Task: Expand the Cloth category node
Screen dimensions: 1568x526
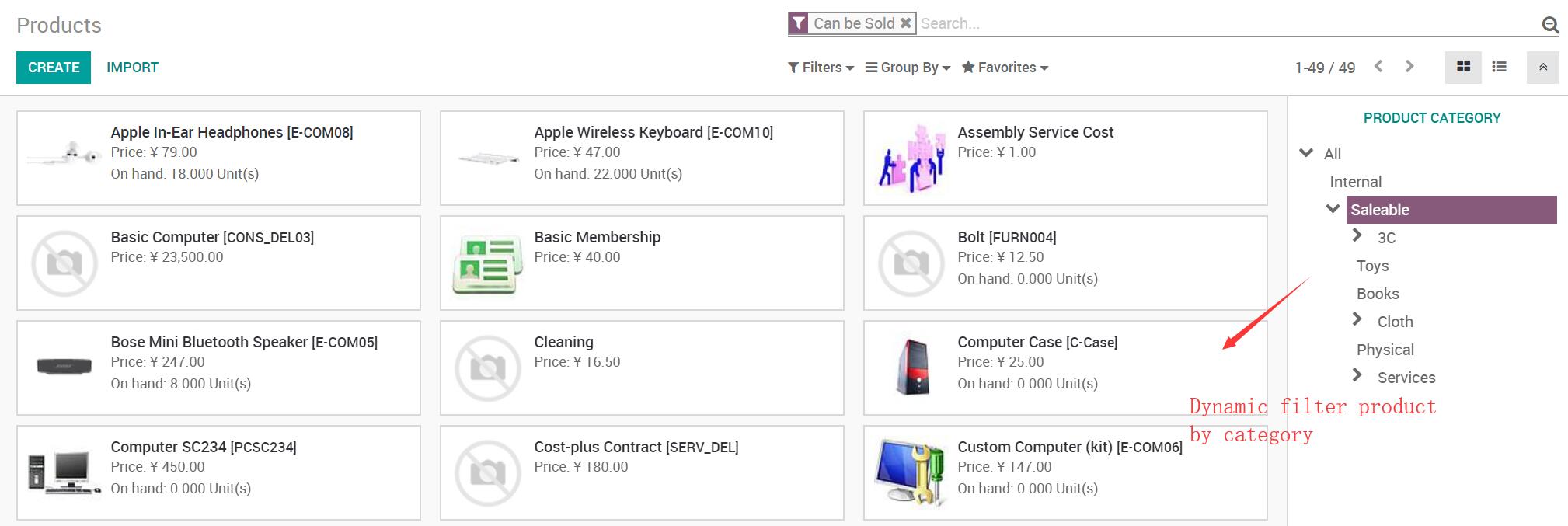Action: click(1357, 319)
